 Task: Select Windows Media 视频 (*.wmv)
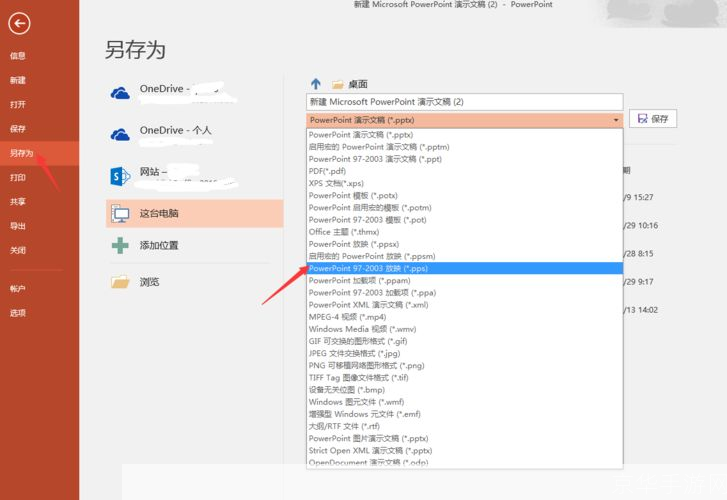click(x=465, y=329)
